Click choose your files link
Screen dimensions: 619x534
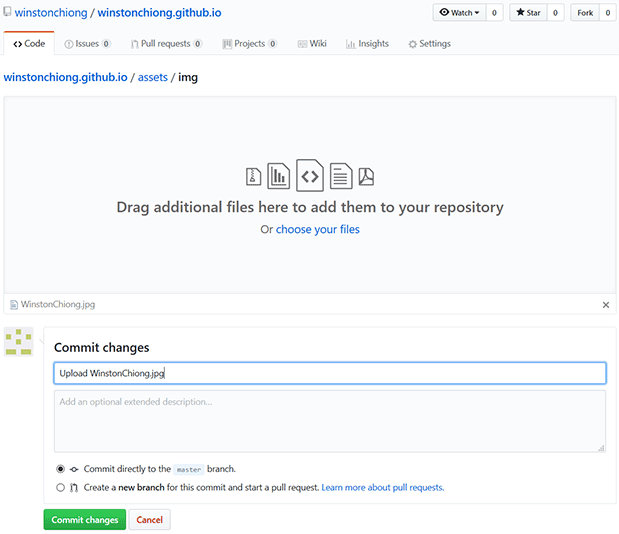318,229
